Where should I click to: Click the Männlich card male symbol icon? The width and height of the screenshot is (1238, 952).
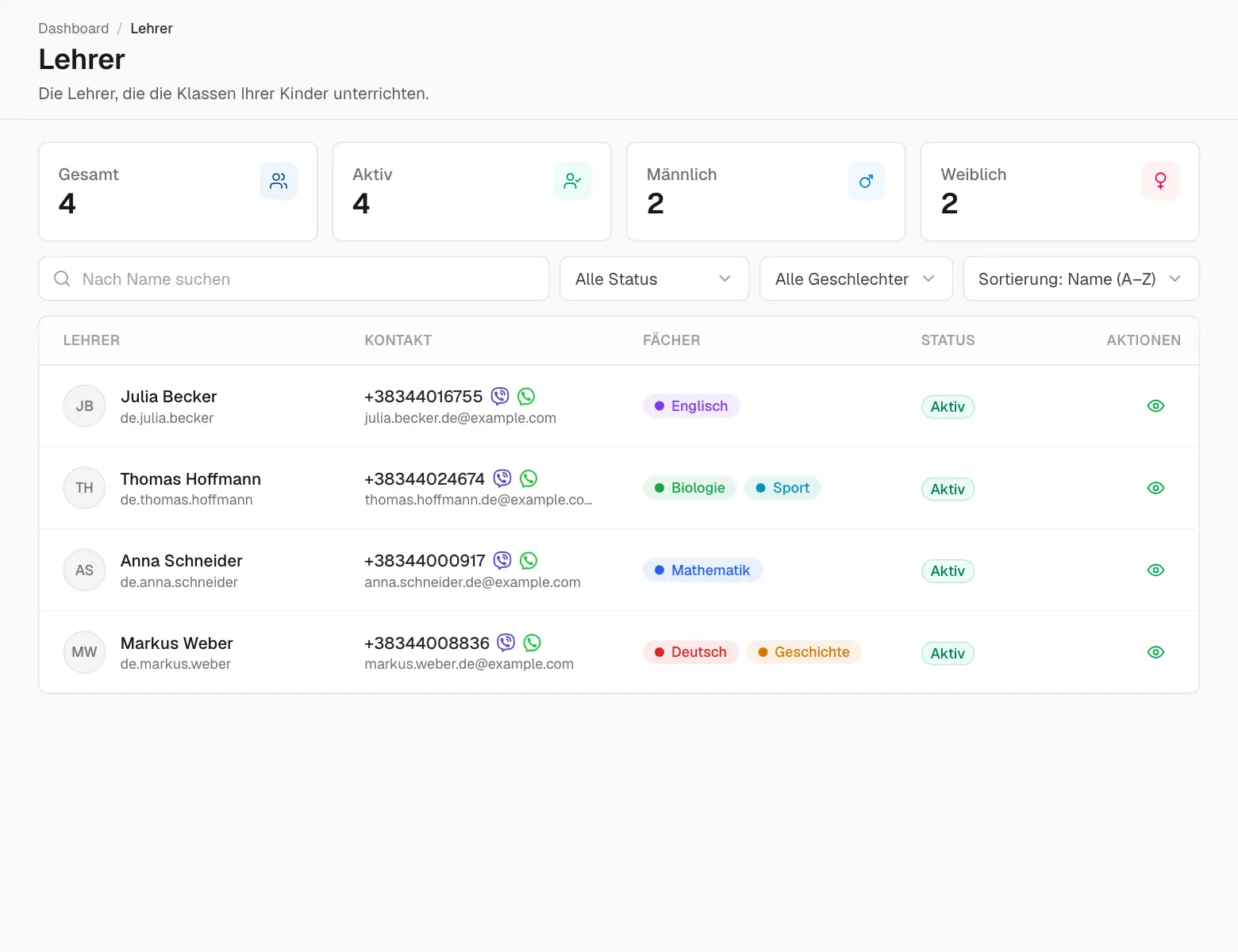pos(866,182)
